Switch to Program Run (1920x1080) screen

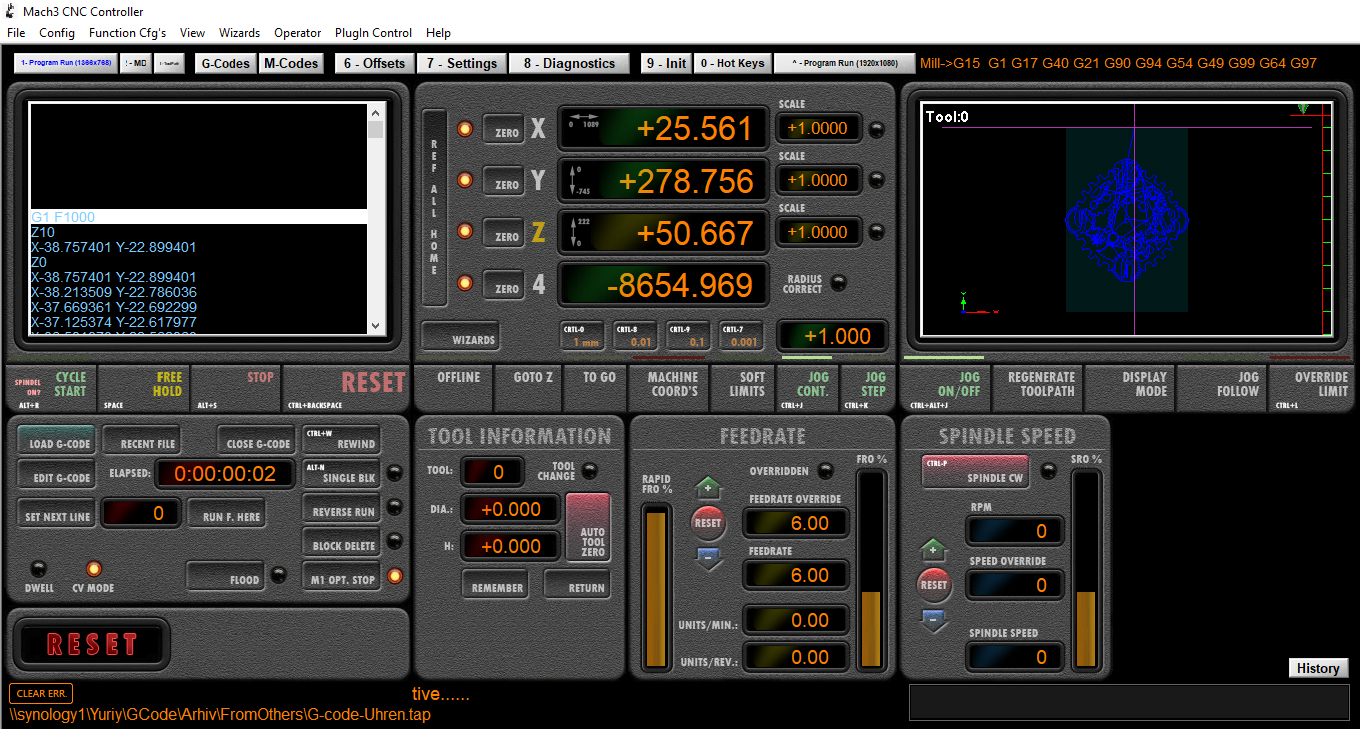(845, 63)
